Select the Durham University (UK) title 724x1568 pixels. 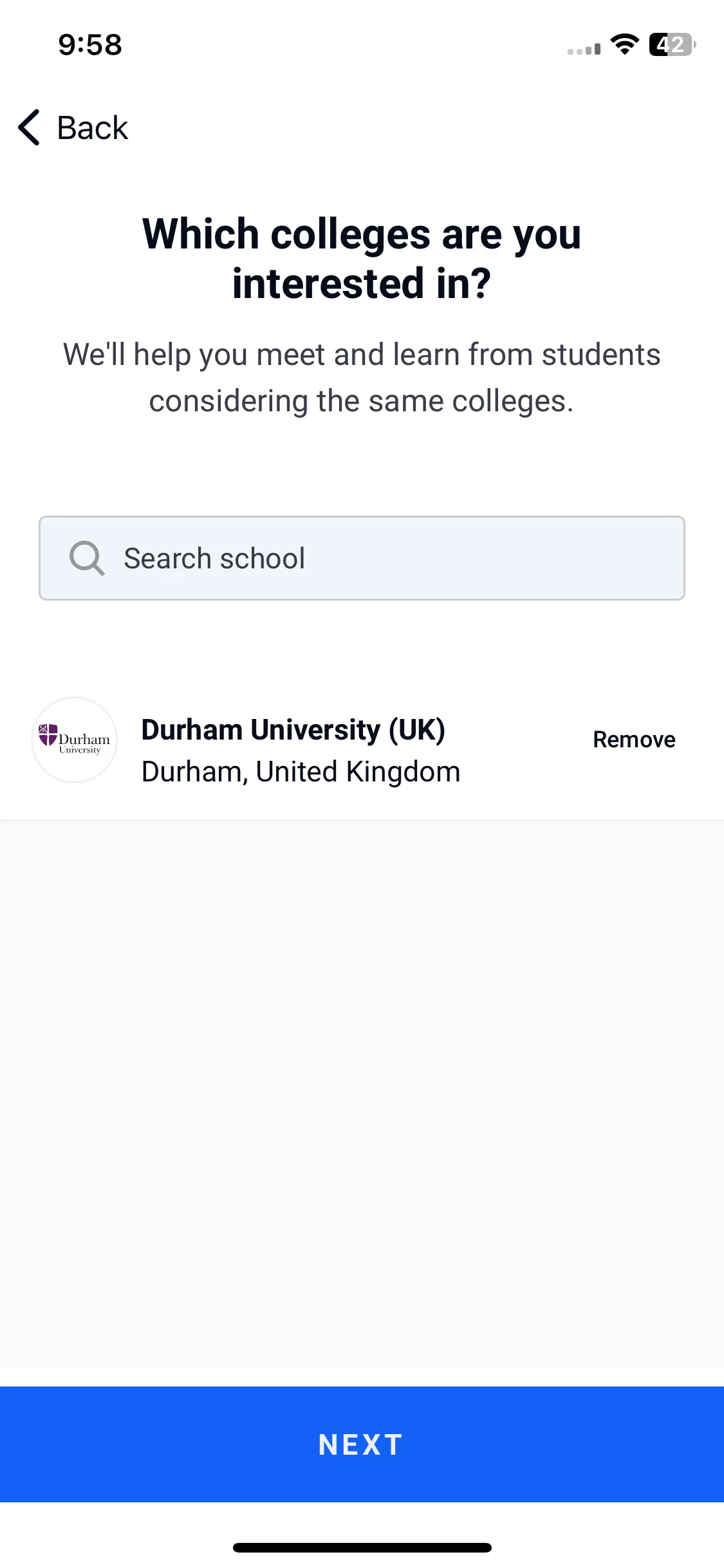click(x=293, y=730)
